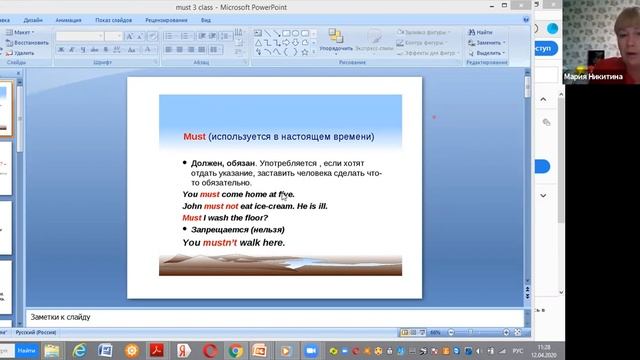Toggle italic formatting in font group
This screenshot has height=360, width=640.
click(72, 49)
